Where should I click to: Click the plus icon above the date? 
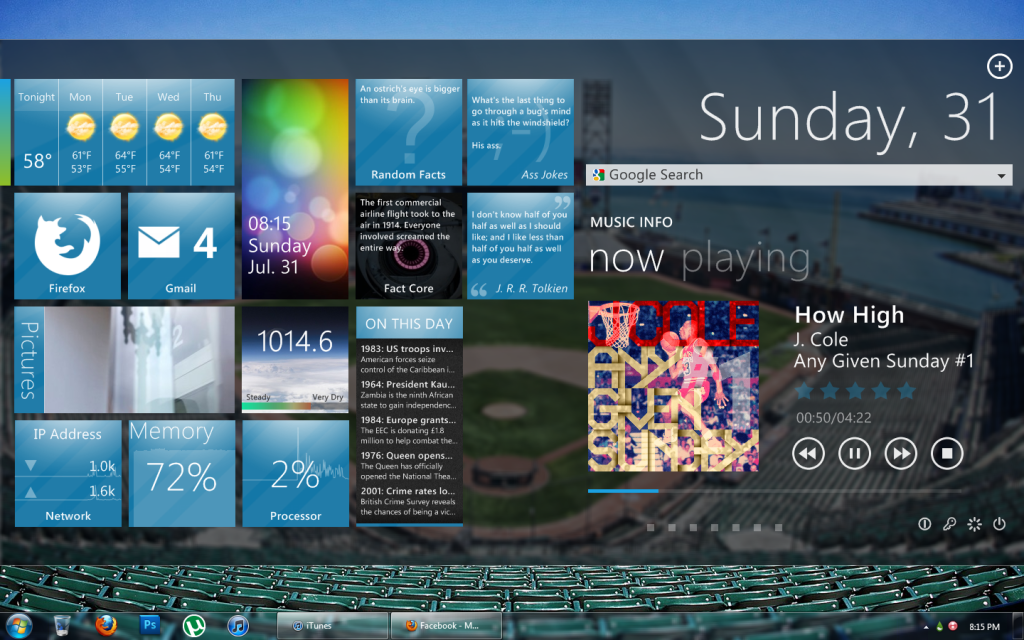point(999,66)
